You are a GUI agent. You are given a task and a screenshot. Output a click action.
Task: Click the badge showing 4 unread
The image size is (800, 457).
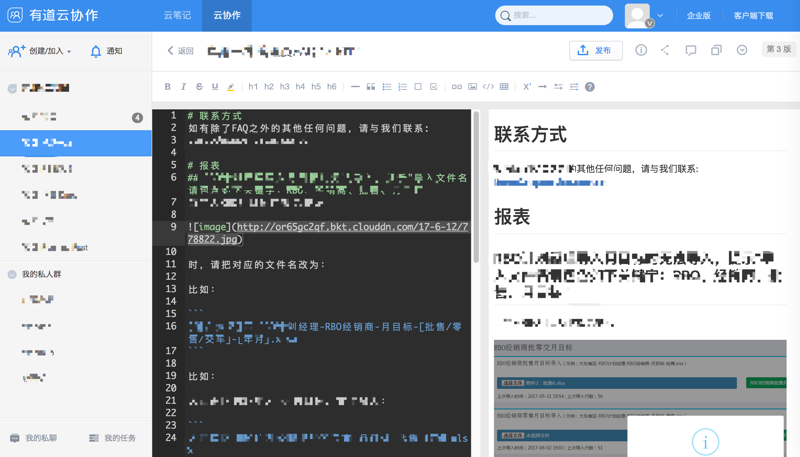[x=137, y=118]
